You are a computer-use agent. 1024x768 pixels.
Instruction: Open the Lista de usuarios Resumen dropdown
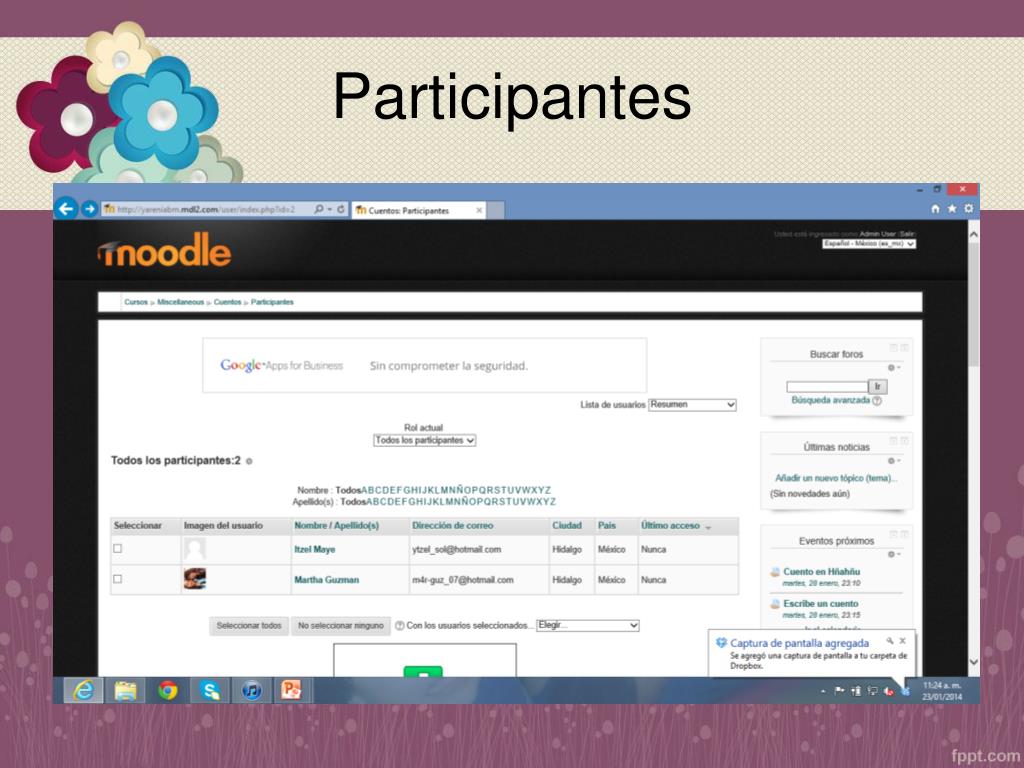tap(692, 405)
